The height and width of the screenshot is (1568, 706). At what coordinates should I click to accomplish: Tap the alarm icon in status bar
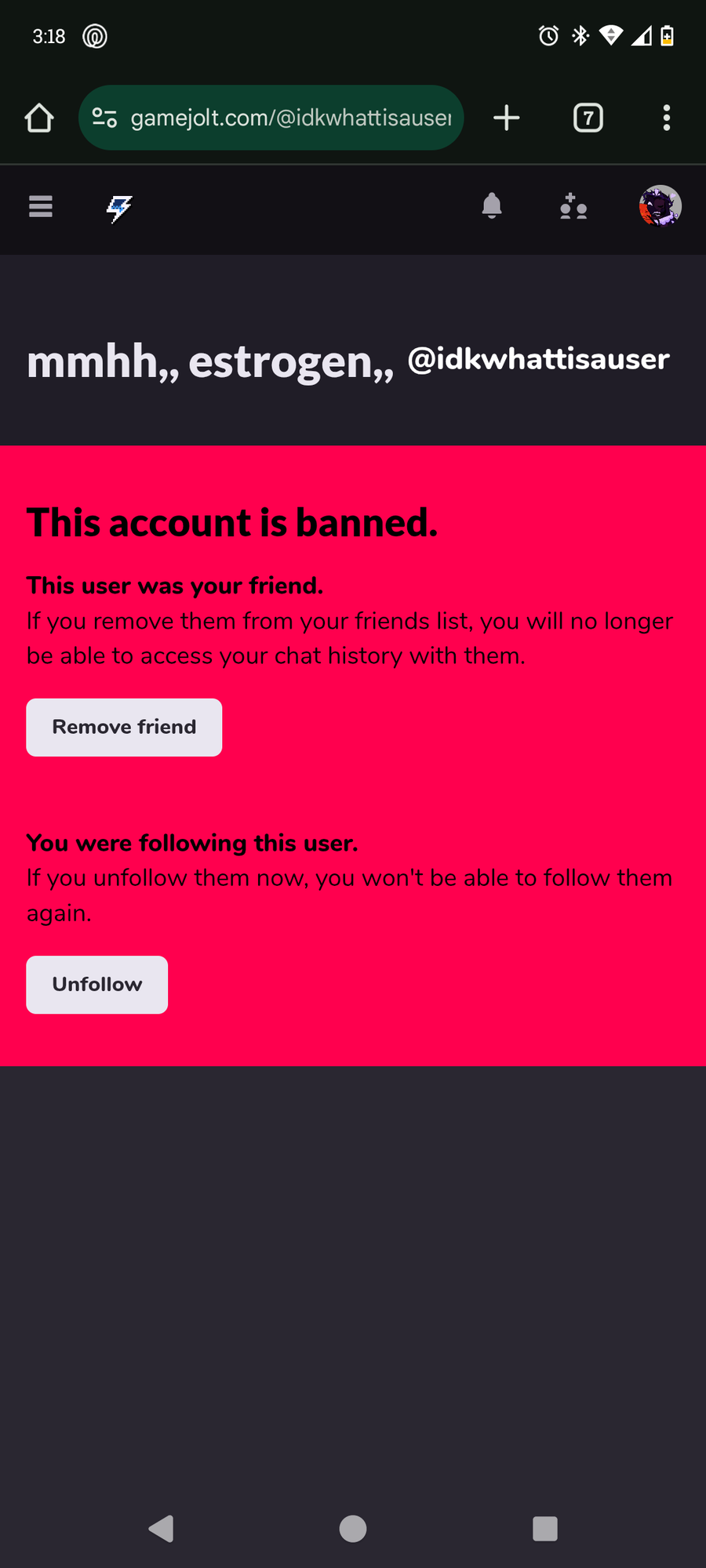(x=548, y=36)
